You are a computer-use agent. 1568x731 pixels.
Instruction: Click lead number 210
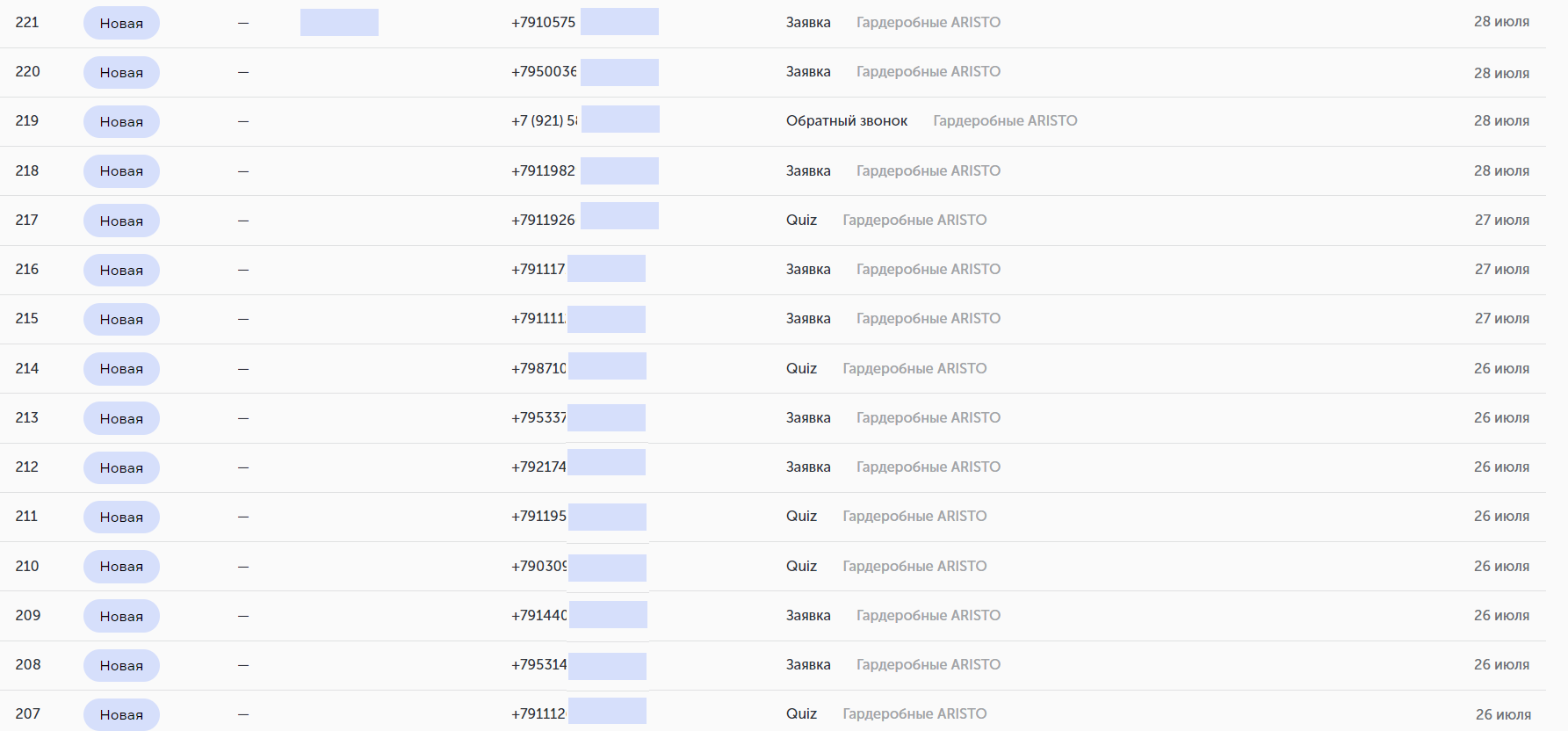point(27,566)
